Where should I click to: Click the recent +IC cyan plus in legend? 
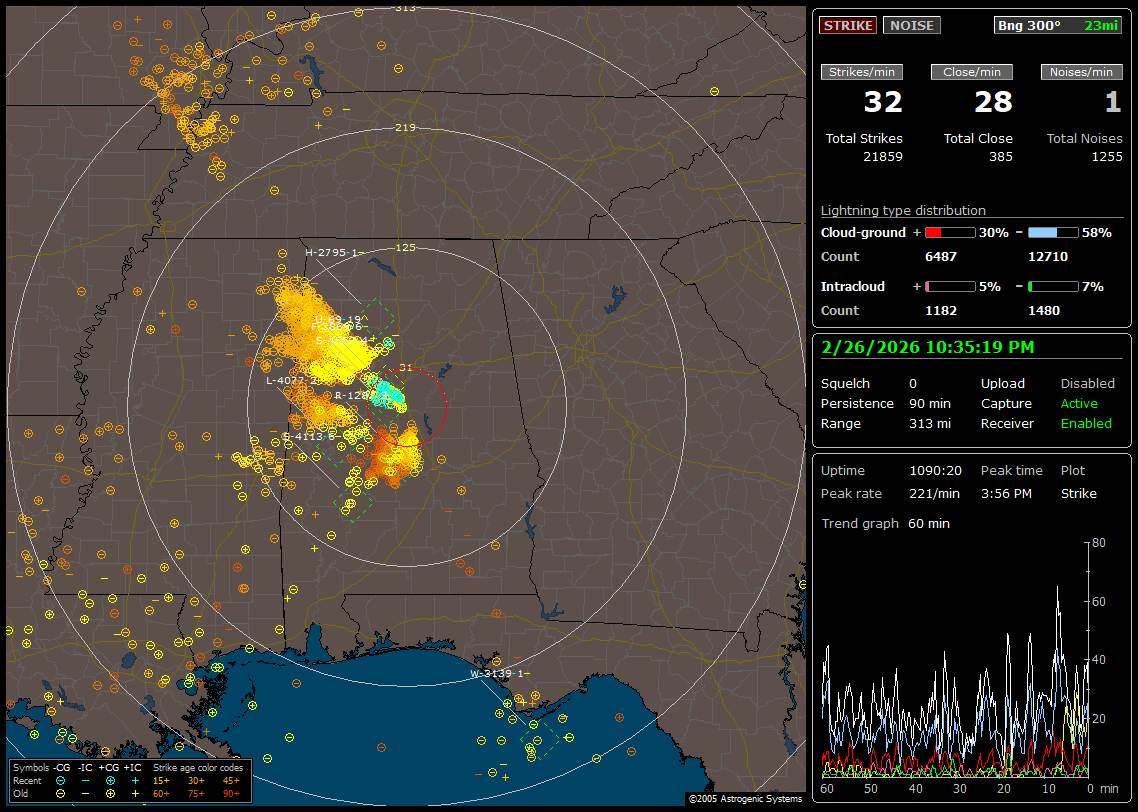(x=134, y=780)
